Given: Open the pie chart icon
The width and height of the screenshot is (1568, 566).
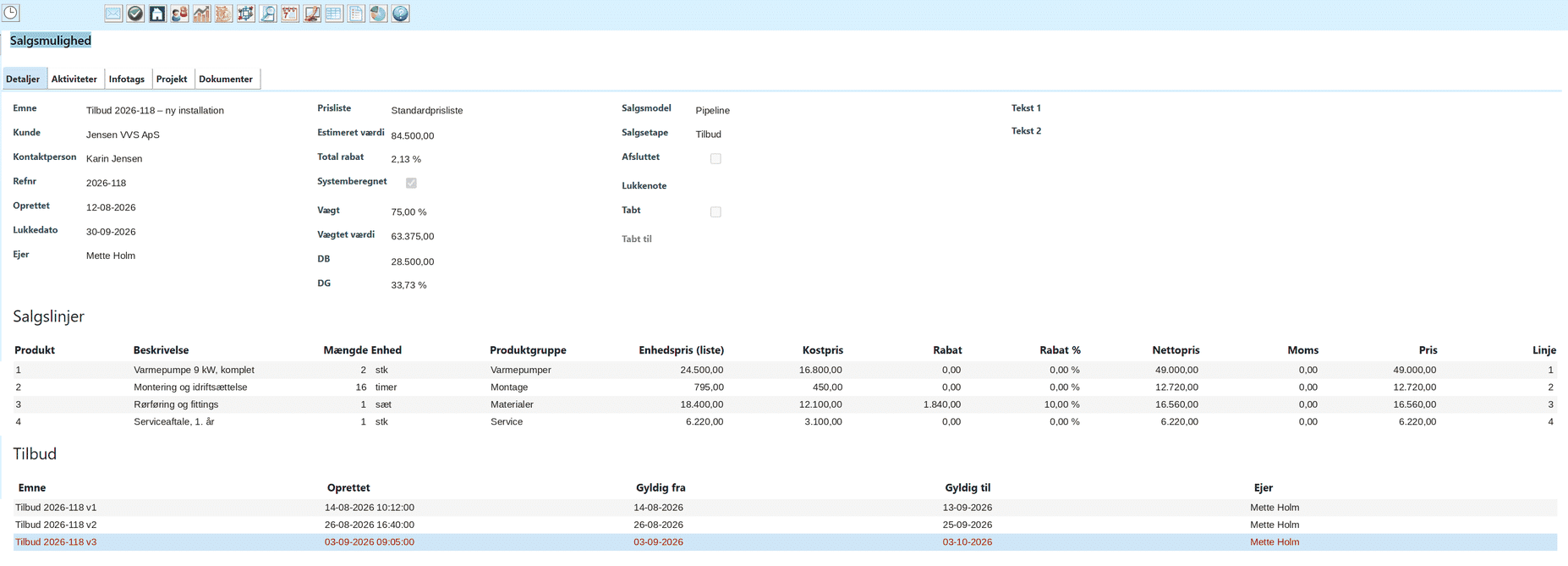Looking at the screenshot, I should coord(378,14).
